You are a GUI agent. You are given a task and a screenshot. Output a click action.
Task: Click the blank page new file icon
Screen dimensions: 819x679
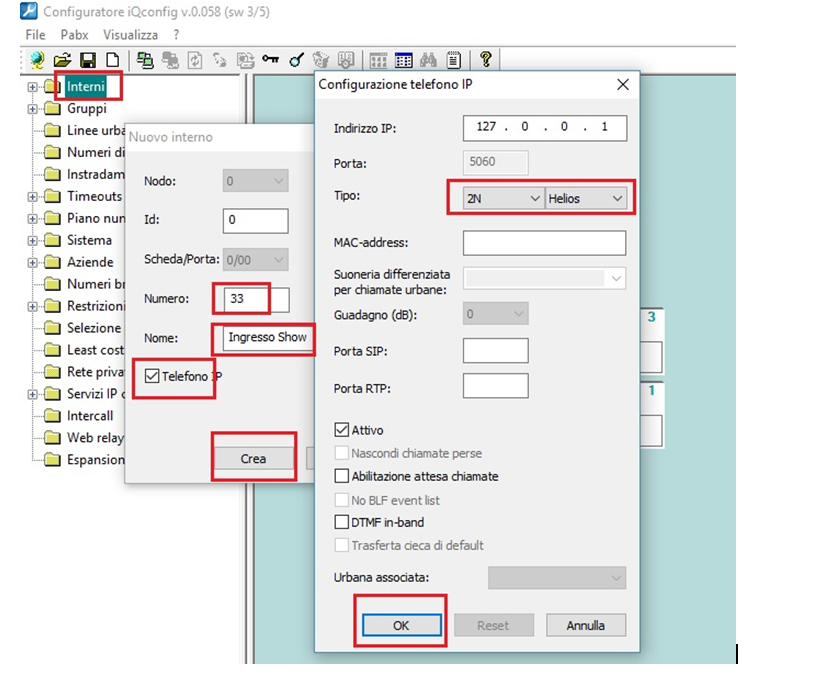(112, 60)
